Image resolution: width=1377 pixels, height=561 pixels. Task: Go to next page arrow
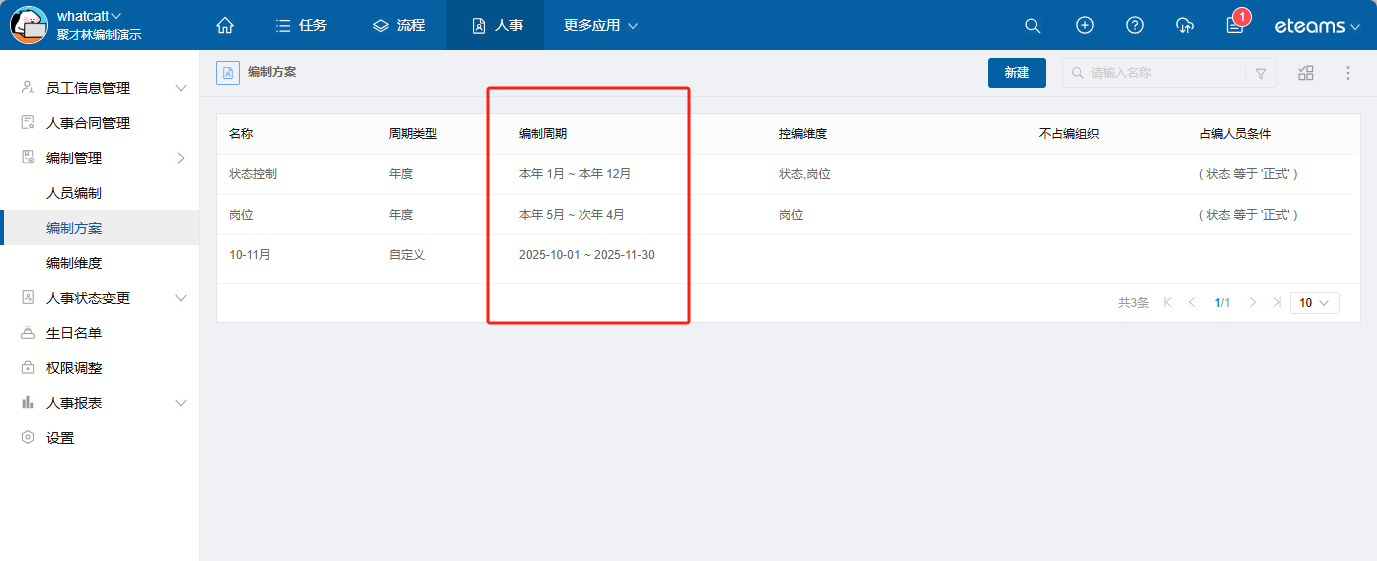pyautogui.click(x=1253, y=302)
